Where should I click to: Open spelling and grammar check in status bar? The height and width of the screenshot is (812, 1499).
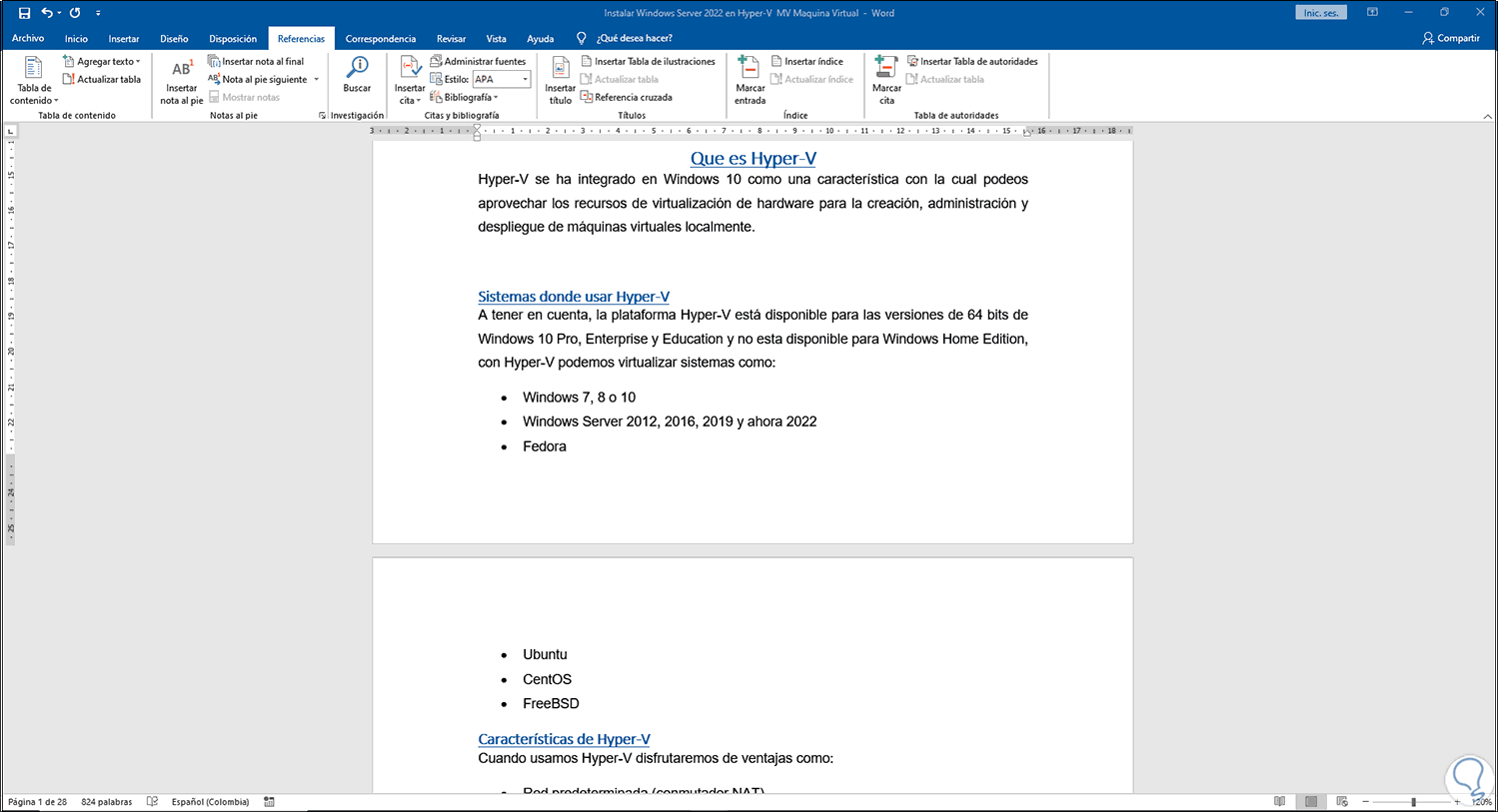[152, 801]
